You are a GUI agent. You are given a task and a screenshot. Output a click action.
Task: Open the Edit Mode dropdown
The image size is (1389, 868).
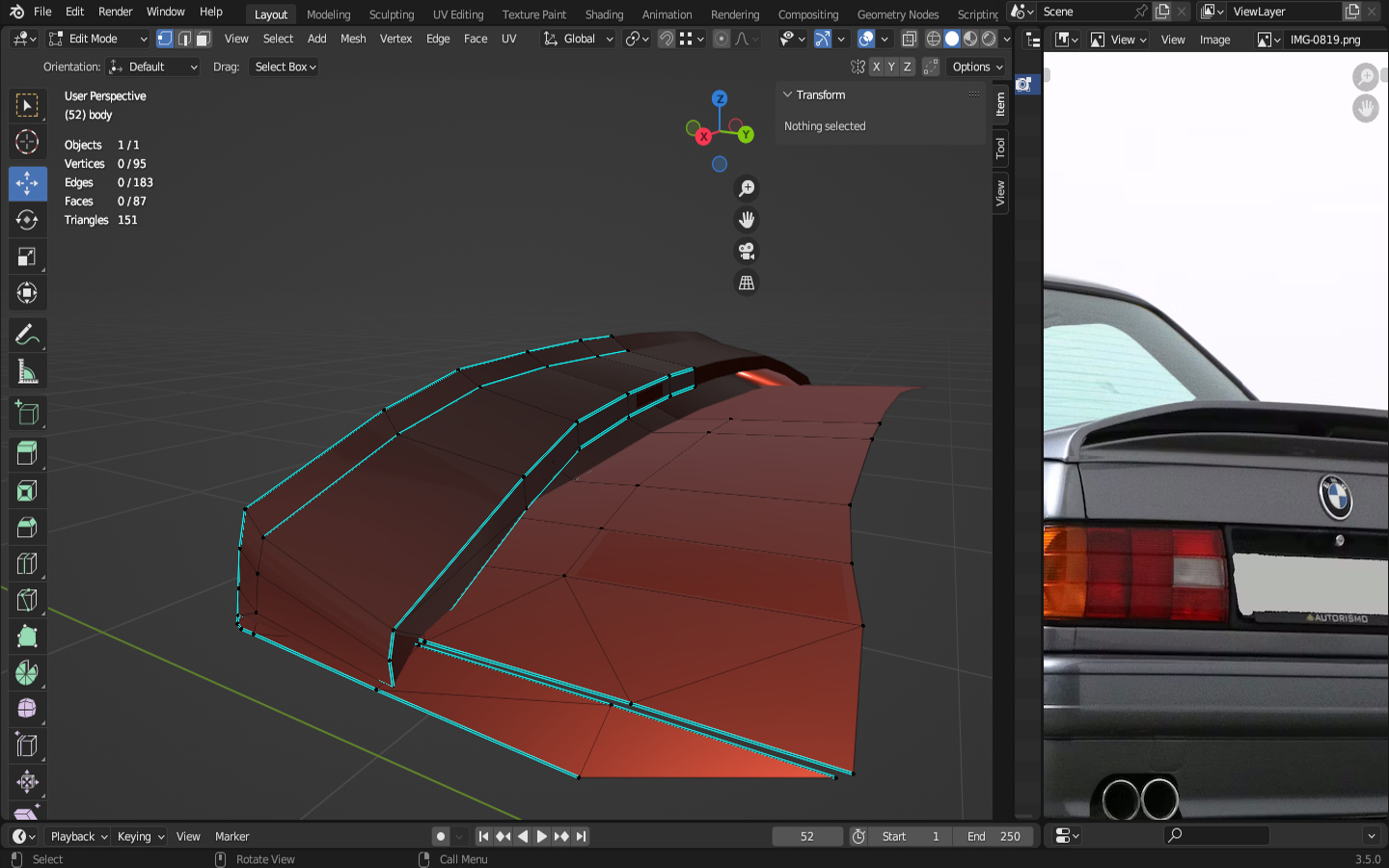(x=98, y=39)
